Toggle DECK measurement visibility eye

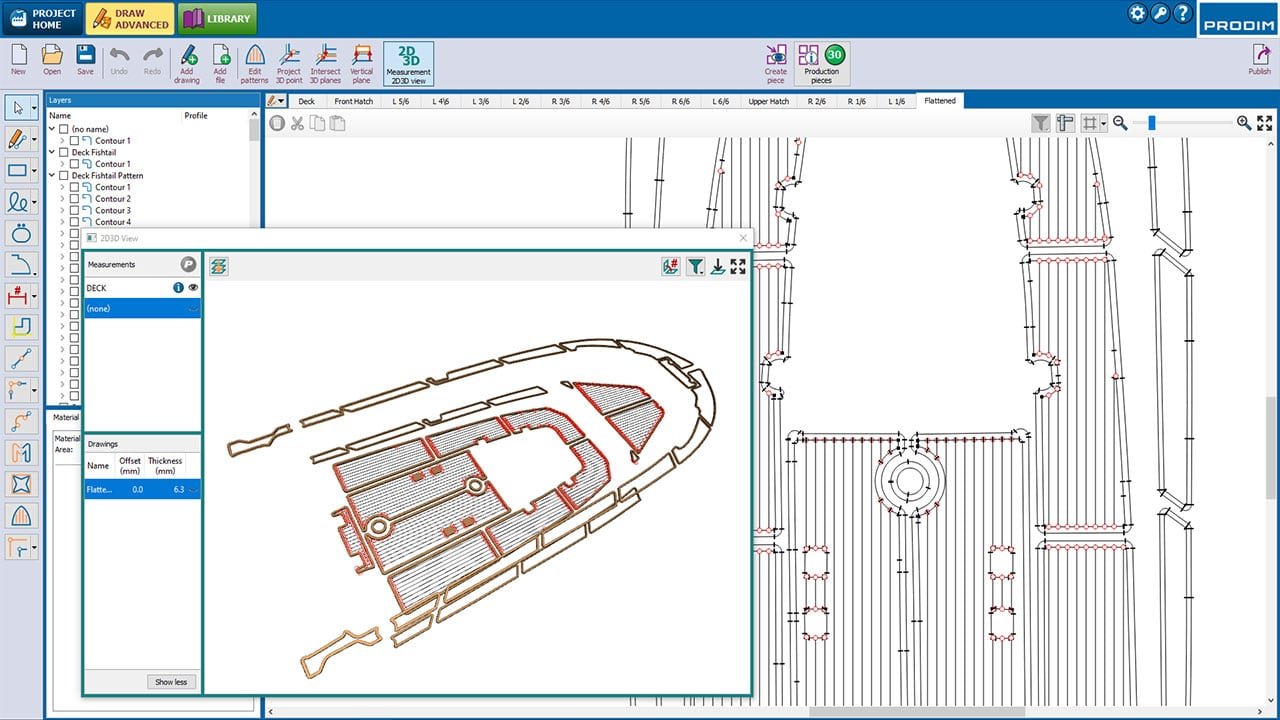[x=193, y=287]
